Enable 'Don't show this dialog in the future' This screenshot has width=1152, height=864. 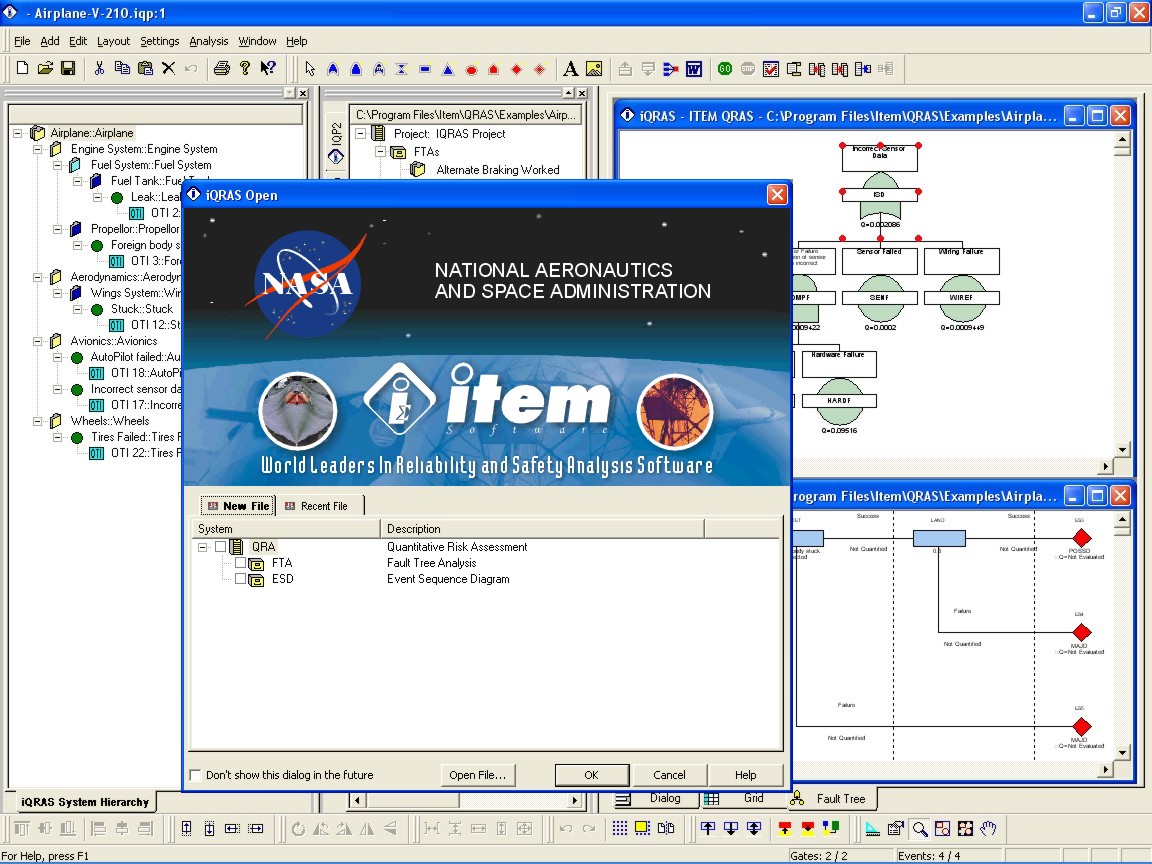tap(195, 775)
